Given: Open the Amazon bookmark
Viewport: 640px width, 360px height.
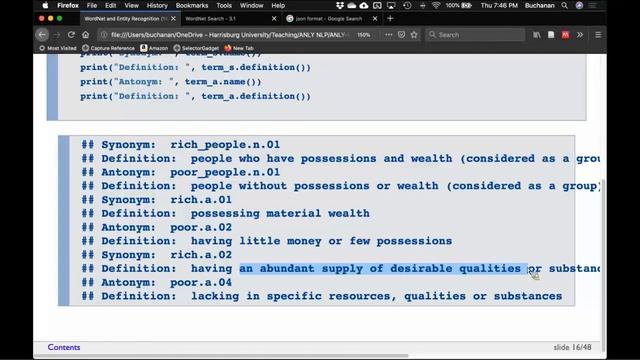Looking at the screenshot, I should (x=154, y=48).
